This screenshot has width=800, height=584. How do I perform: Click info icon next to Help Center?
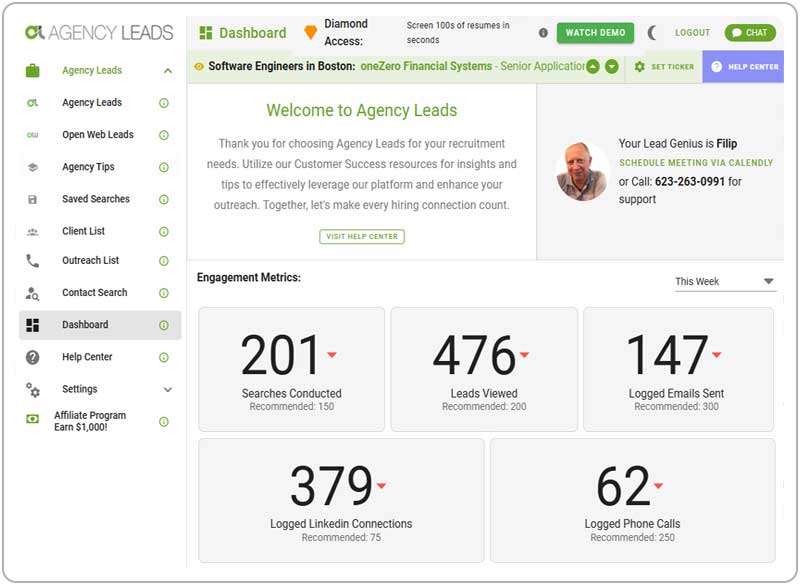pyautogui.click(x=164, y=358)
